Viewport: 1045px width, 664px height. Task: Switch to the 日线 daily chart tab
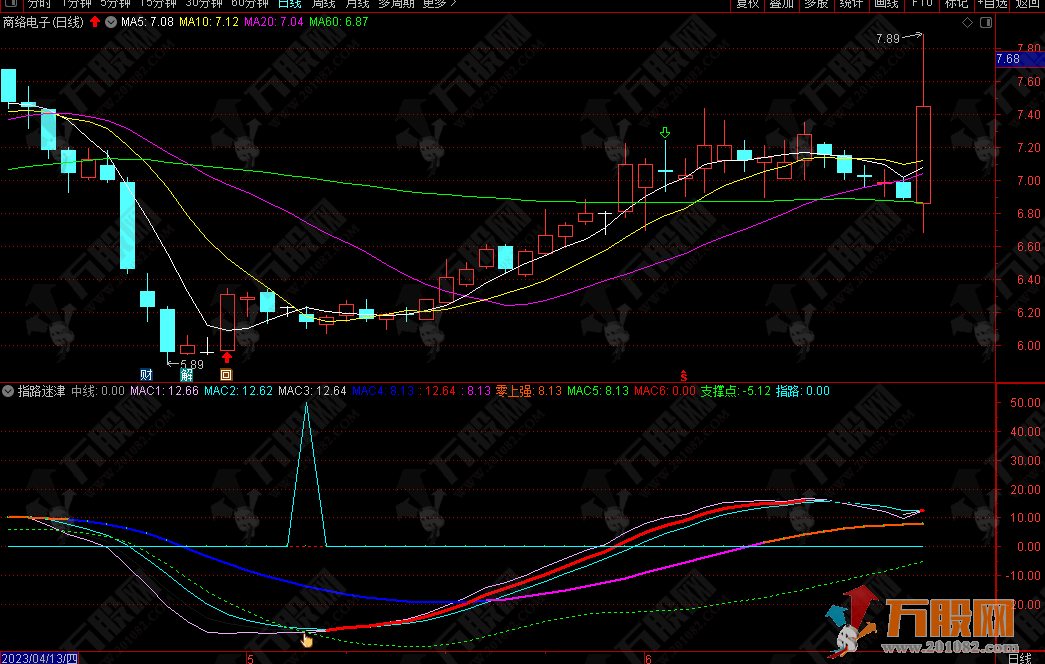(x=289, y=3)
